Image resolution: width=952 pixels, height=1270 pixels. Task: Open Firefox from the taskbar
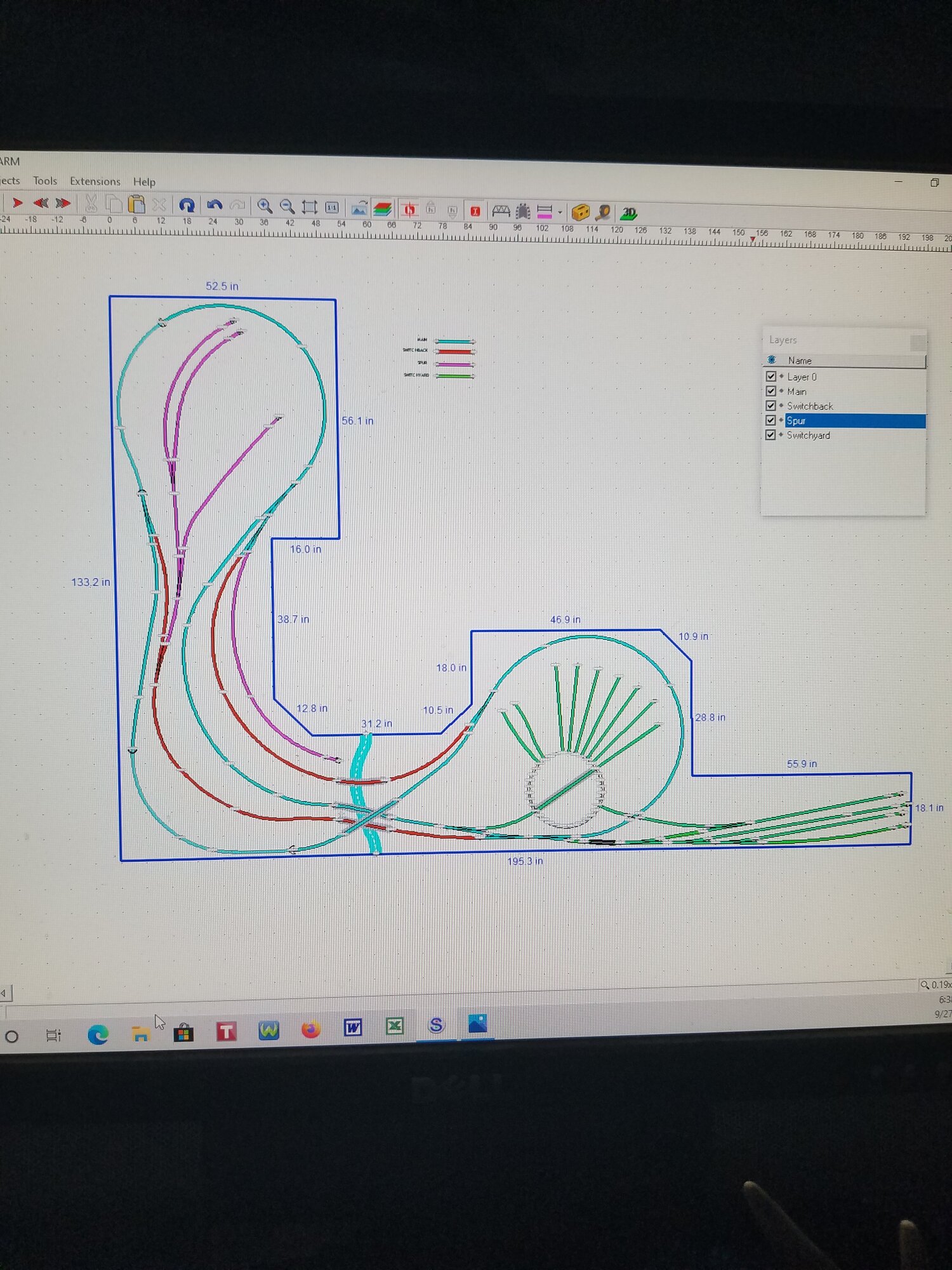pyautogui.click(x=310, y=1029)
